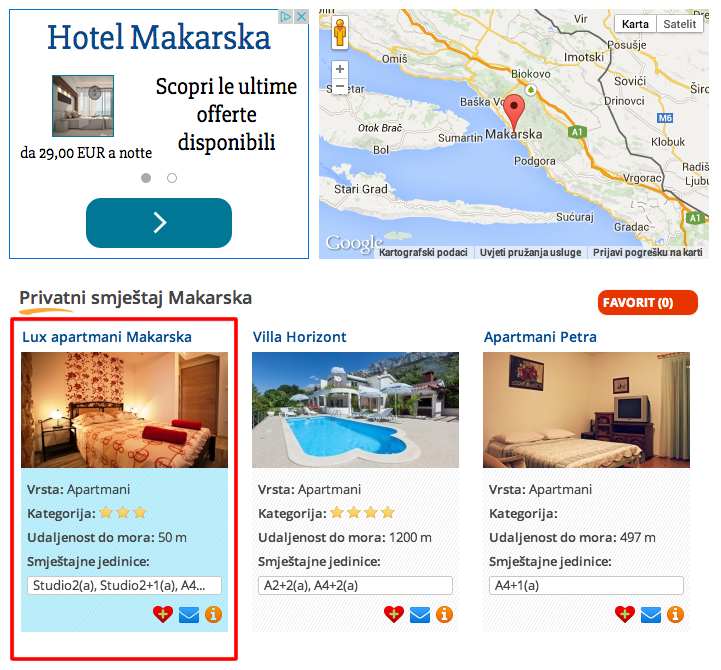Image resolution: width=721 pixels, height=670 pixels.
Task: Open AdChoices info icon on ad
Action: pyautogui.click(x=286, y=17)
